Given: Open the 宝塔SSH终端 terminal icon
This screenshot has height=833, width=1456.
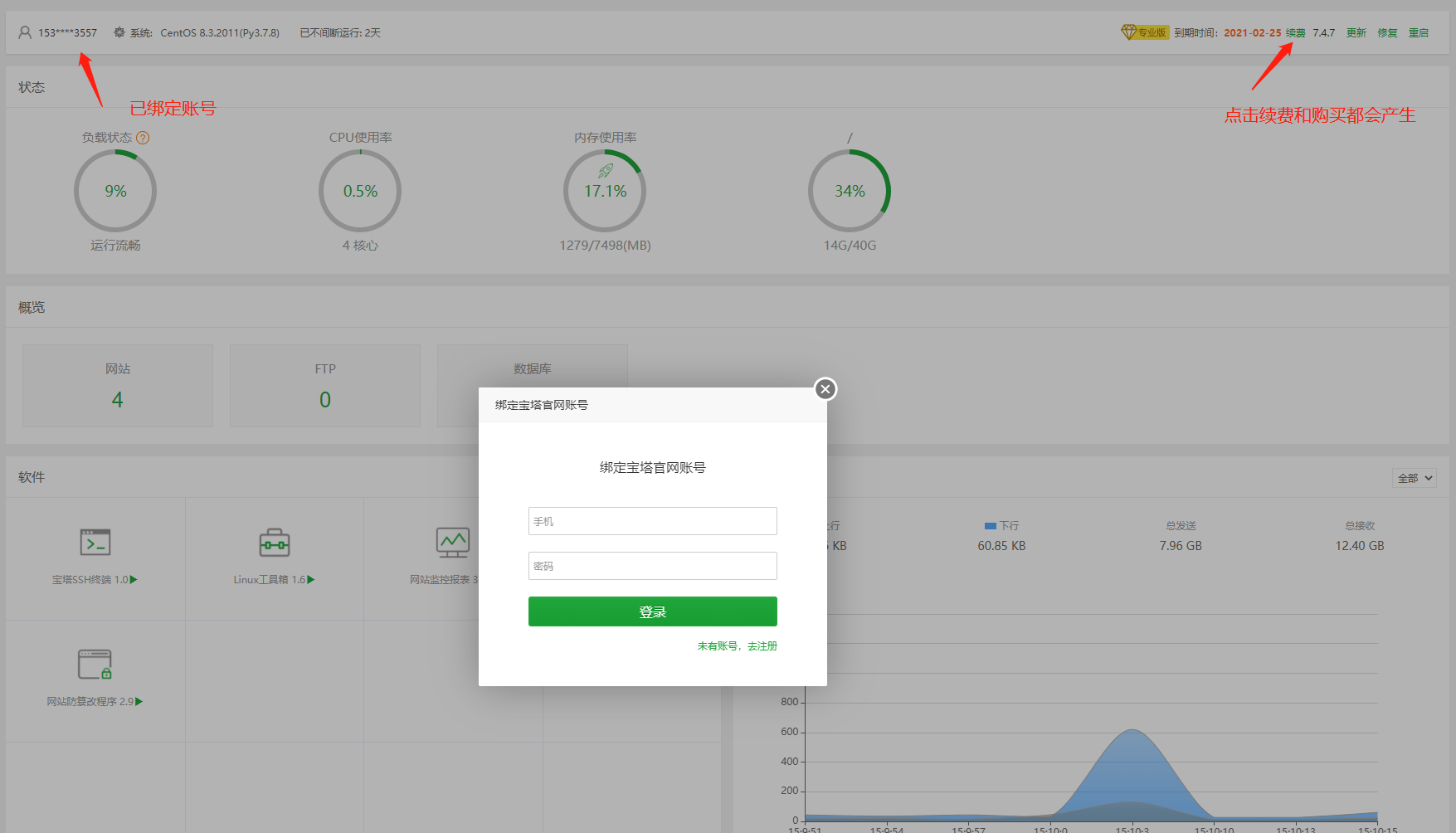Looking at the screenshot, I should (95, 543).
